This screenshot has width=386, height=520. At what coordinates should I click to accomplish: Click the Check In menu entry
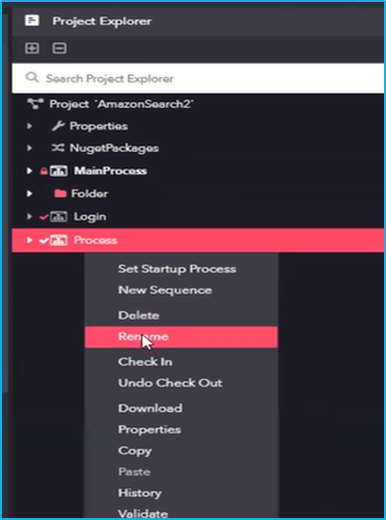coord(145,362)
